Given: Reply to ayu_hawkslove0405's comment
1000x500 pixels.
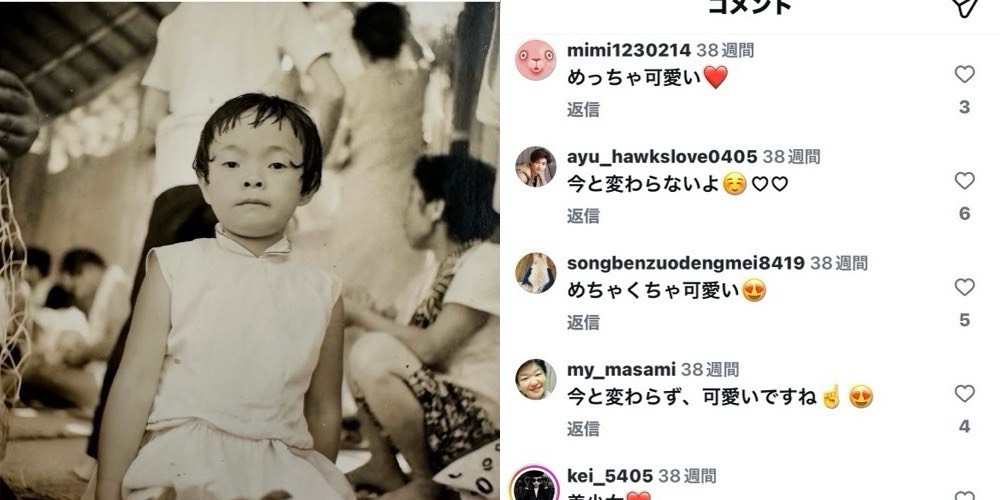Looking at the screenshot, I should point(583,216).
